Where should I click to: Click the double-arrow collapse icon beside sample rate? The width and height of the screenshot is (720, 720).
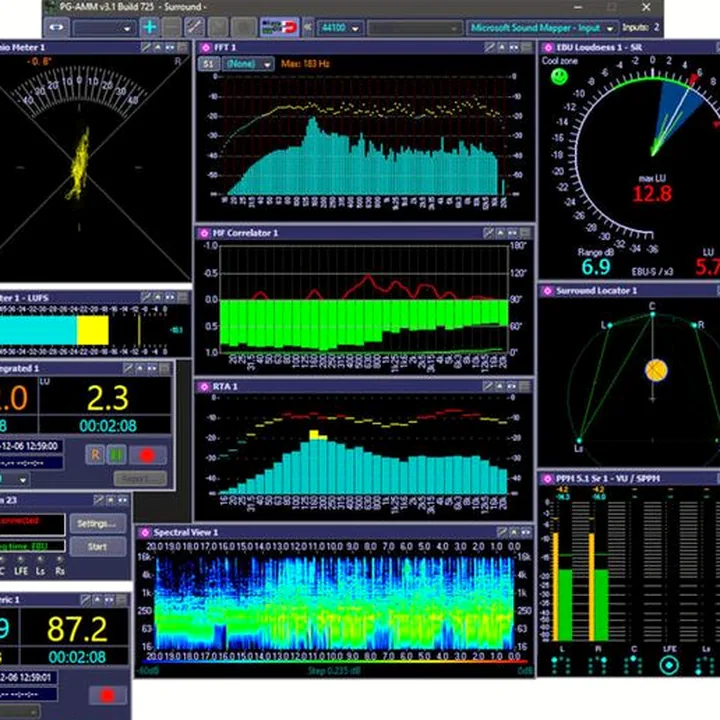point(308,28)
